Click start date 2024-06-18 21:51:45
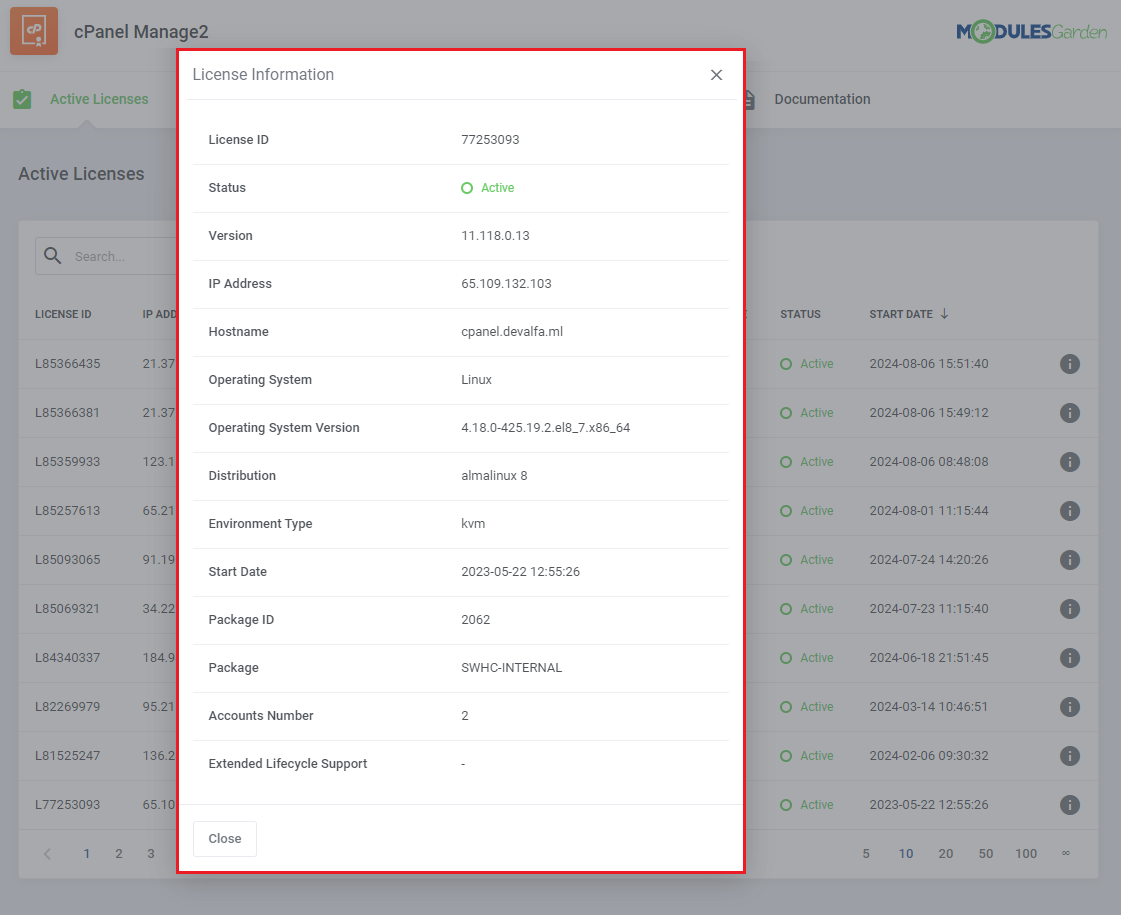1121x915 pixels. coord(929,658)
